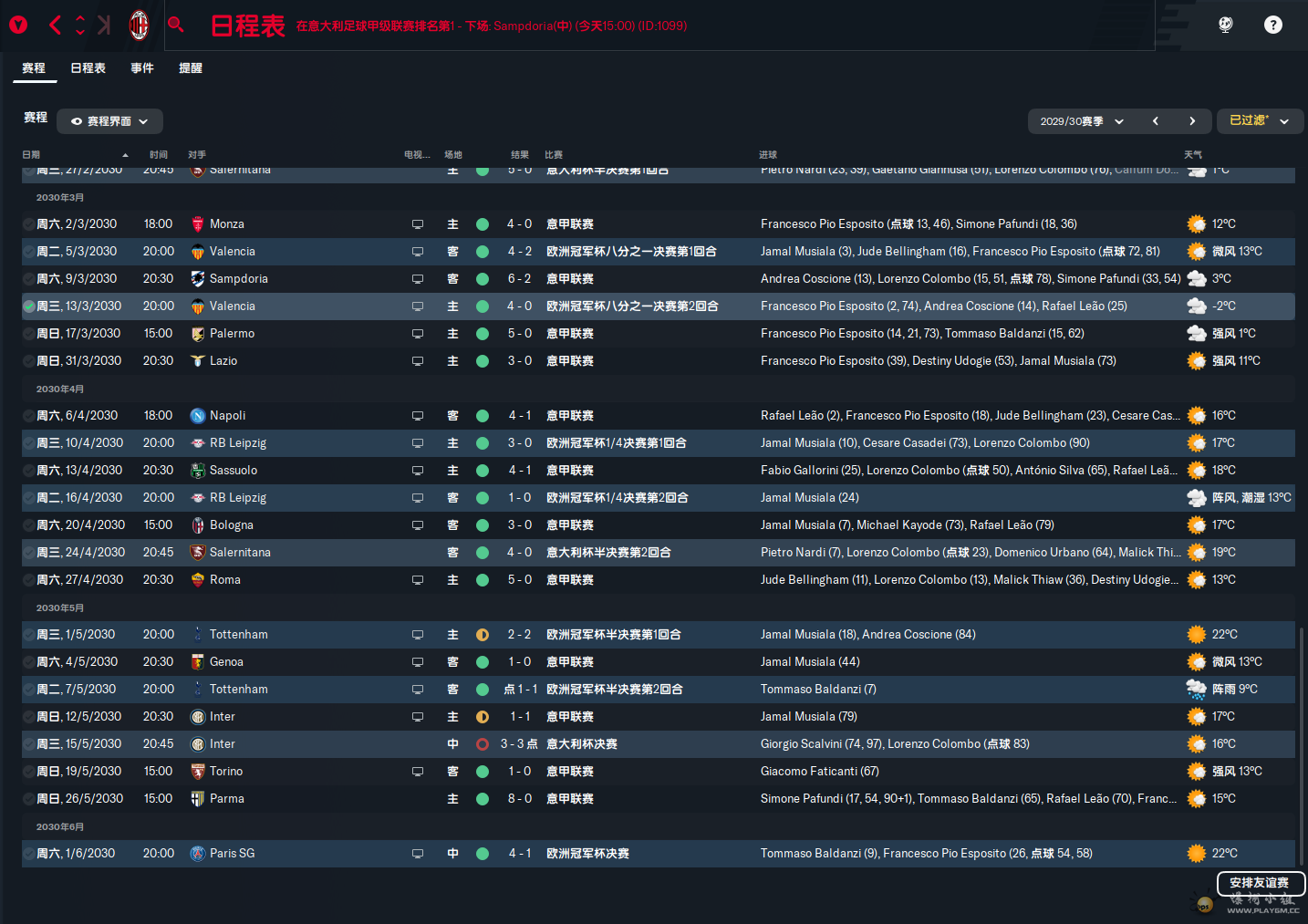Screen dimensions: 1308x924
Task: Toggle the selector on 4/5/2030 Genoa row
Action: click(x=29, y=662)
